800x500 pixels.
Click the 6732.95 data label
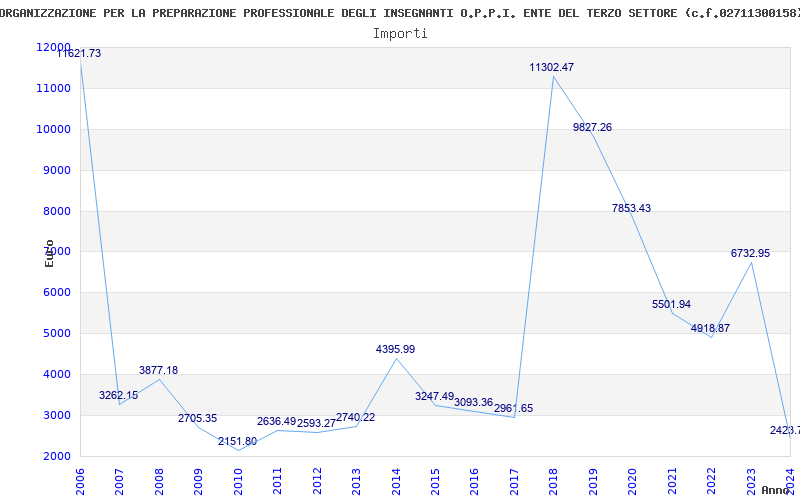pos(751,254)
